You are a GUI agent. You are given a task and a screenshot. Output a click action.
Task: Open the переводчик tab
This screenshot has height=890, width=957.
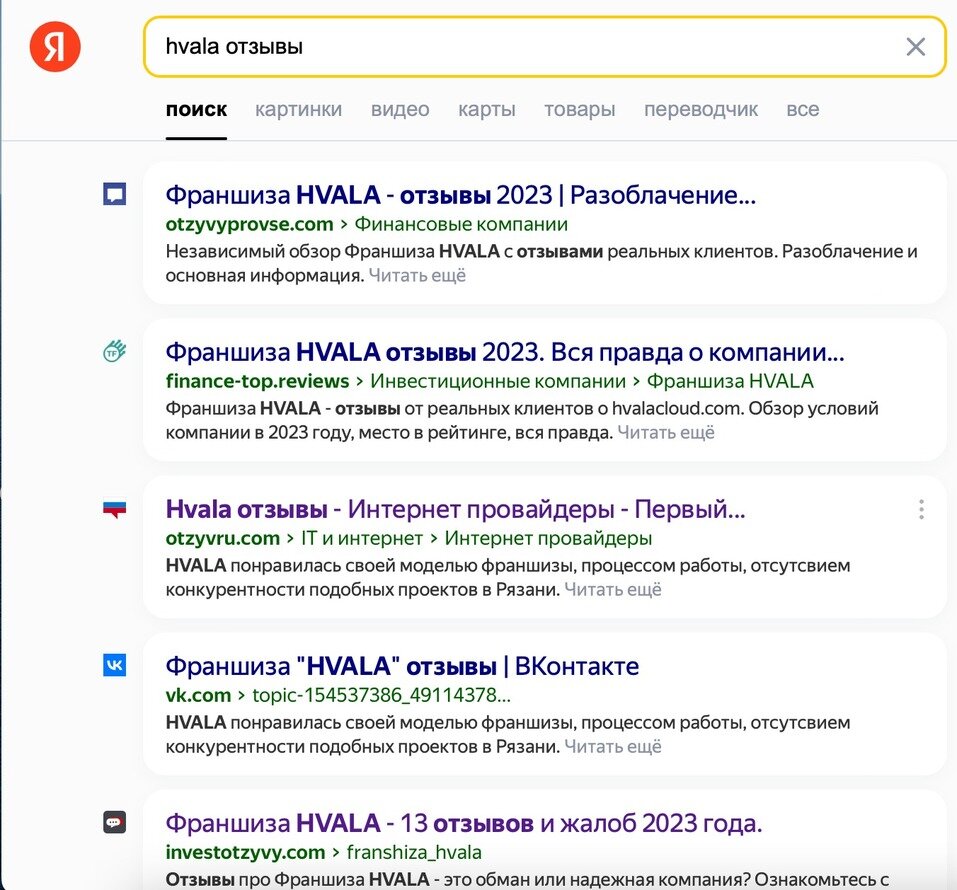[701, 109]
